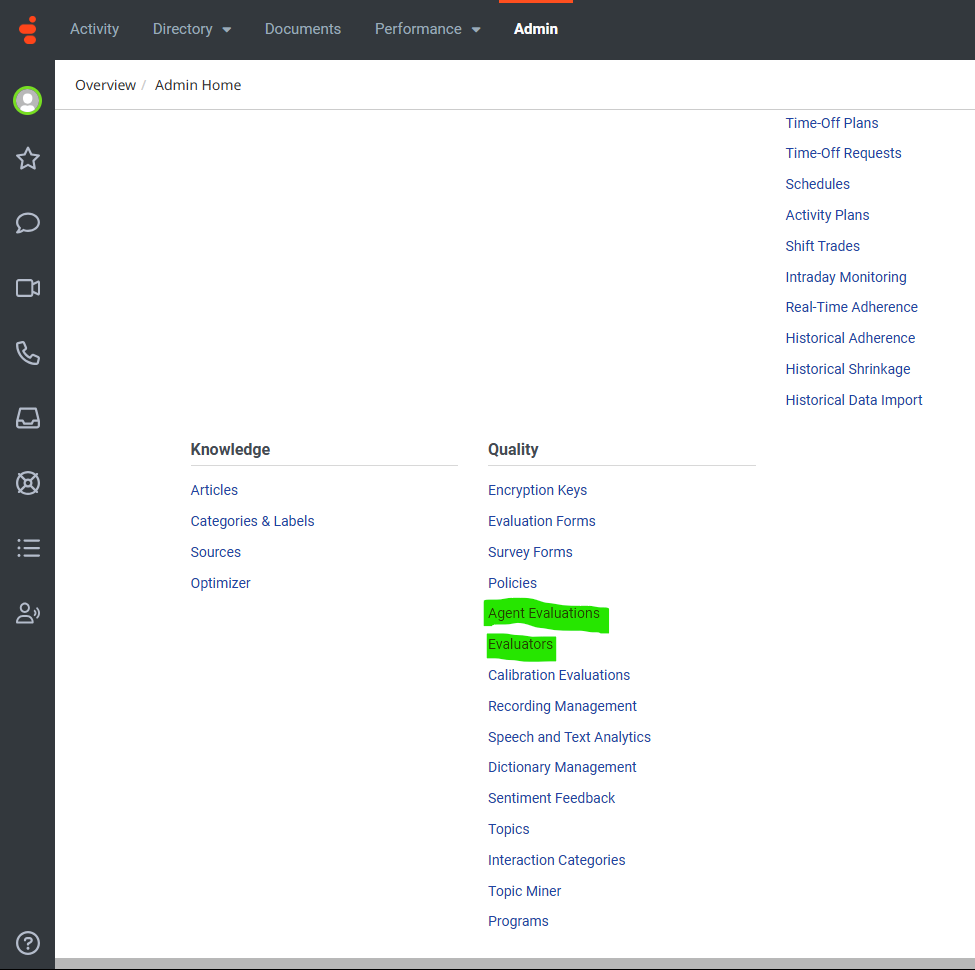The height and width of the screenshot is (970, 975).
Task: Open the Programs link
Action: [x=518, y=922]
